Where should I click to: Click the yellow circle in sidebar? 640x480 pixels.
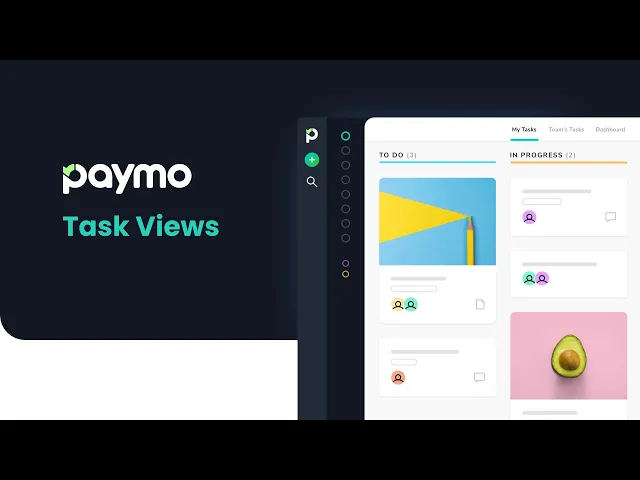coord(345,274)
